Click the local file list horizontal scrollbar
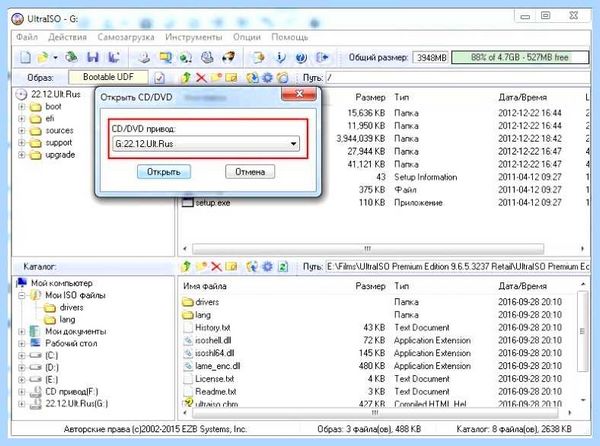The height and width of the screenshot is (446, 600). tap(375, 413)
